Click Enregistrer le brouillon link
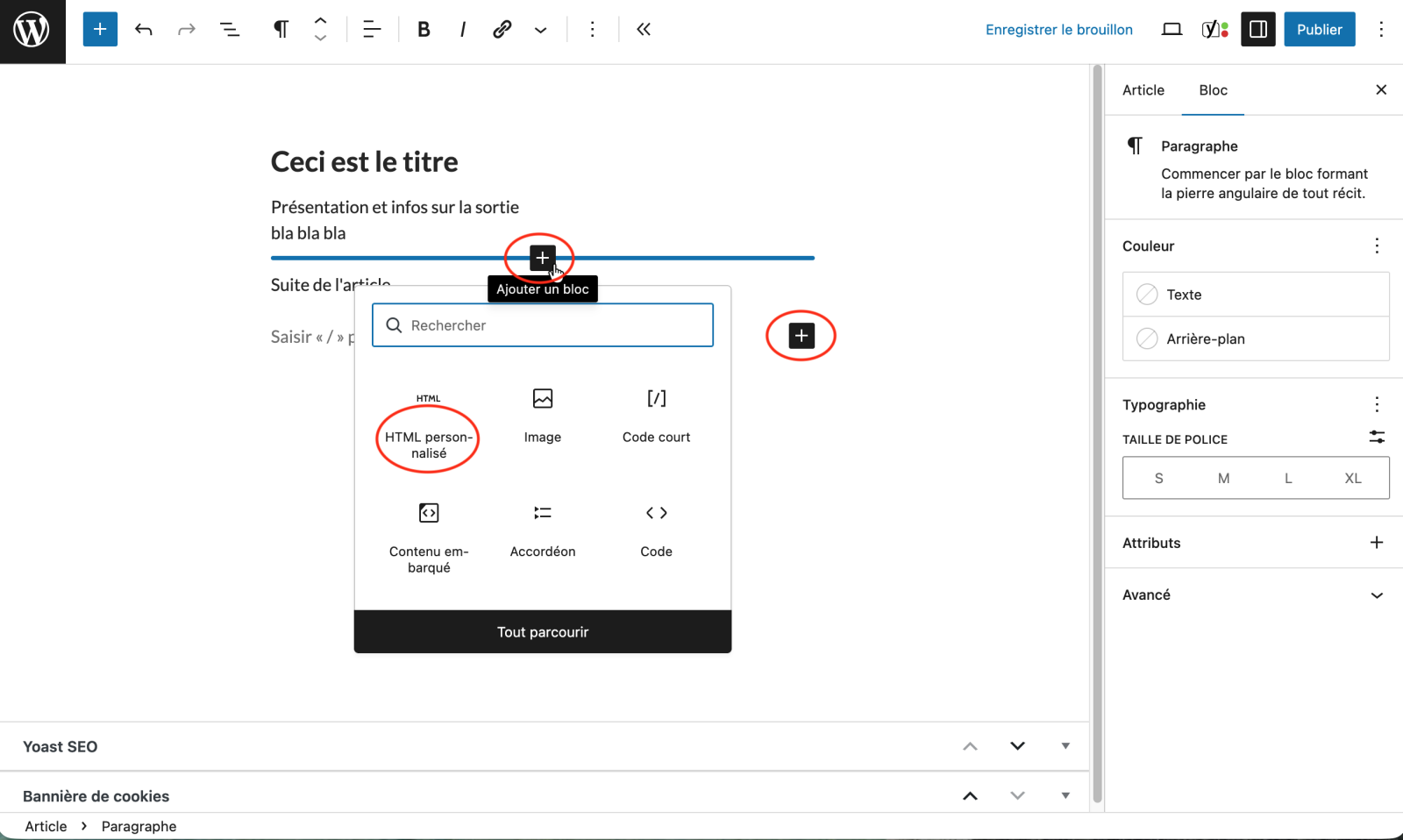 1058,30
